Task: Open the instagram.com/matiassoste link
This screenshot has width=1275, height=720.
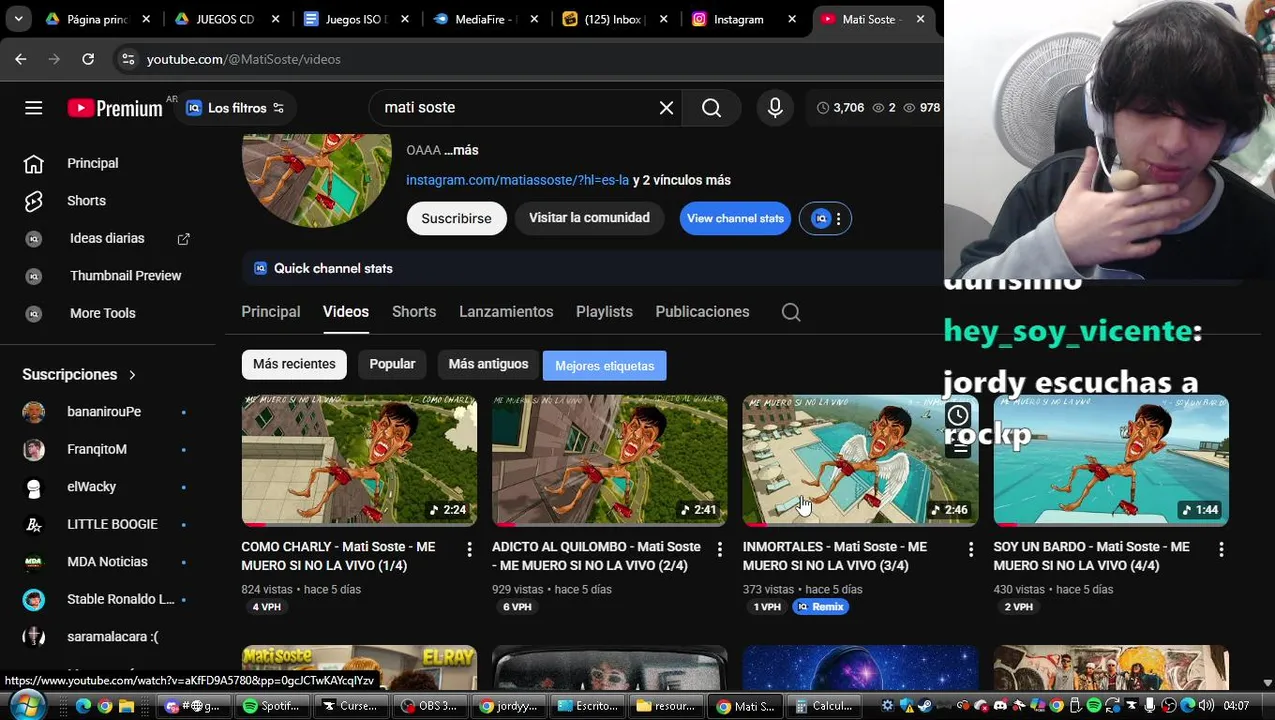Action: pos(517,180)
